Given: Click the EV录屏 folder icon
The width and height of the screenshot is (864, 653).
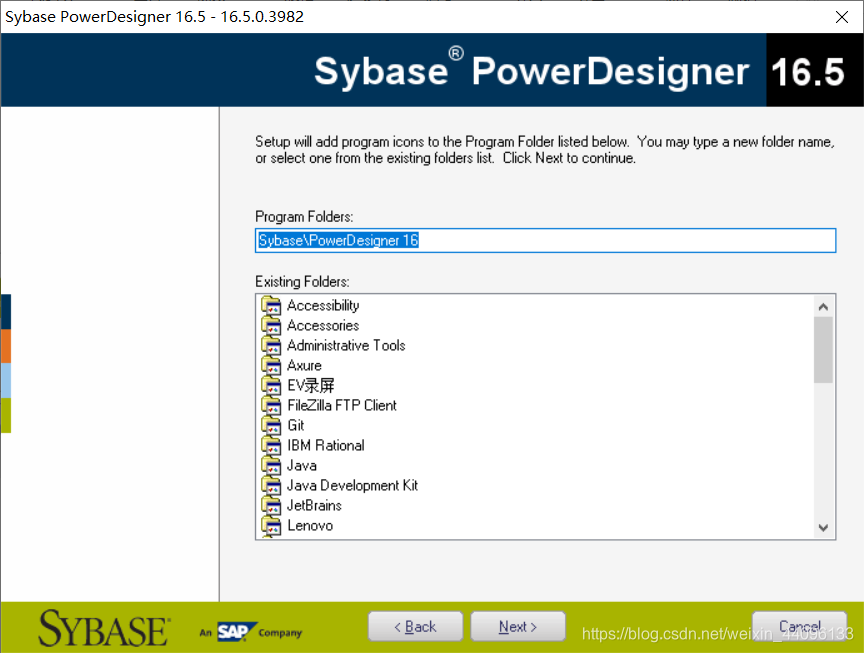Looking at the screenshot, I should click(x=271, y=385).
